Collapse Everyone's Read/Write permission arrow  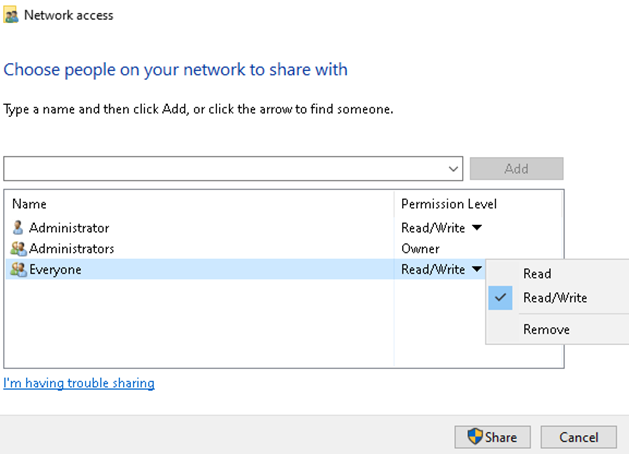coord(477,269)
